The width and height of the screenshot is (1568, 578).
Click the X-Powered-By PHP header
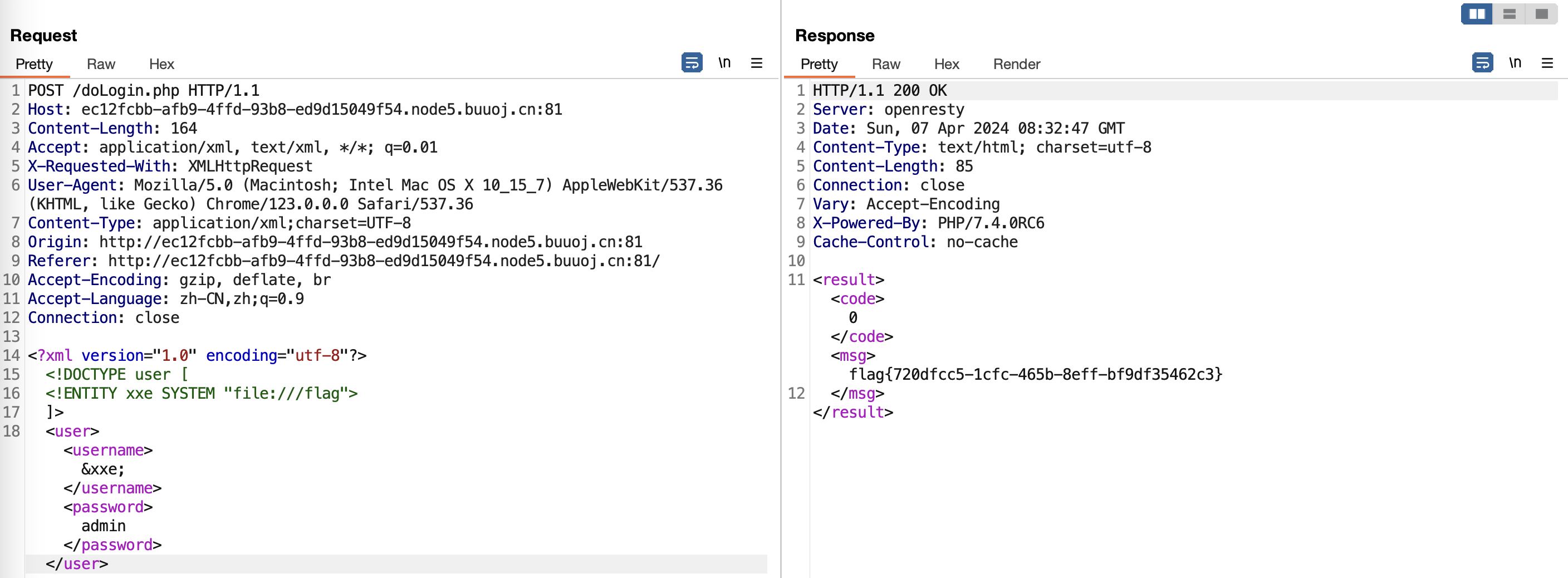[929, 223]
